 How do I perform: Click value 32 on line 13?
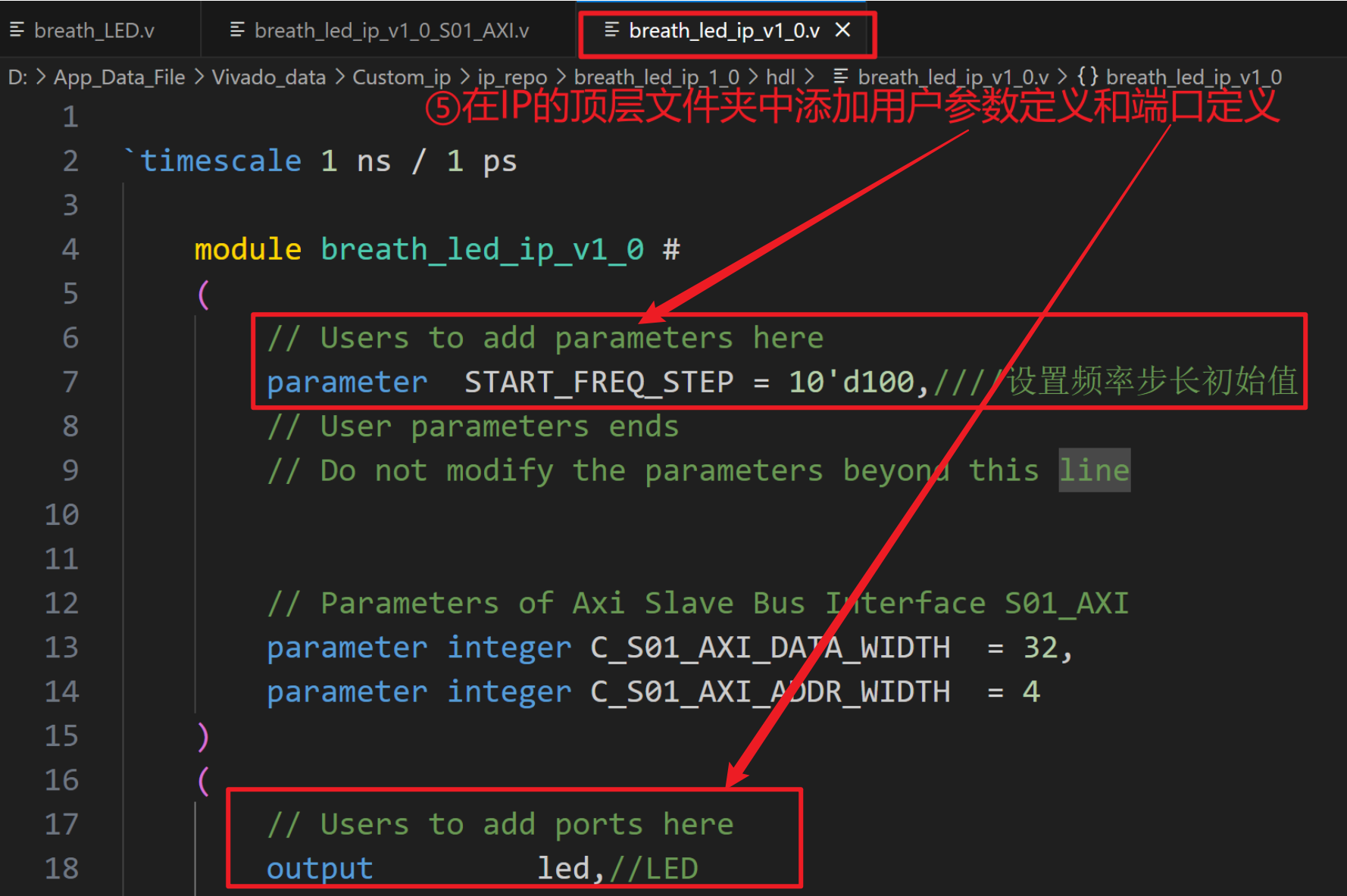coord(1040,648)
